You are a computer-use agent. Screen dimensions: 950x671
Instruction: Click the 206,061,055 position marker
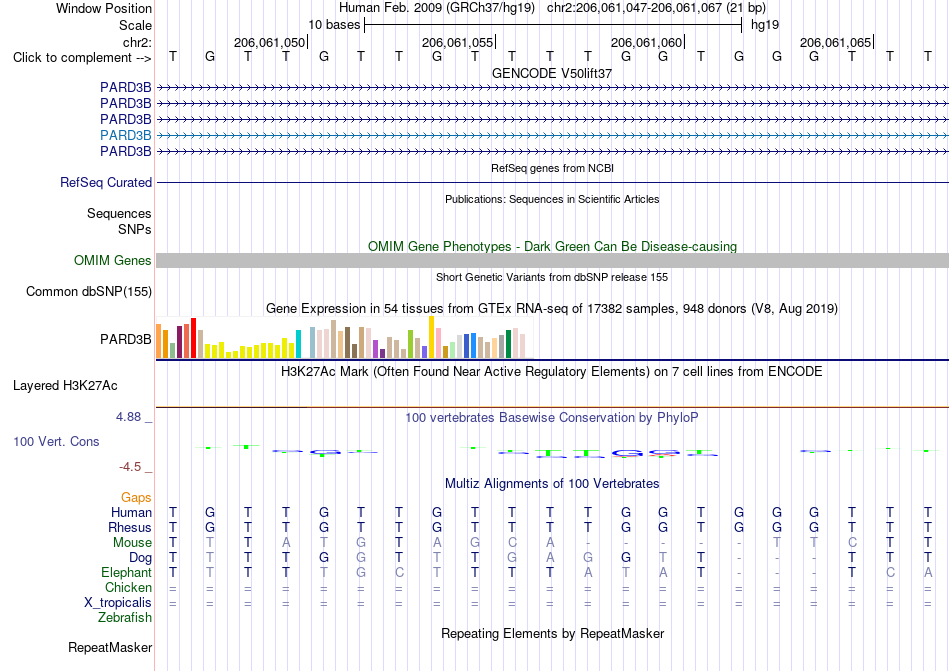pyautogui.click(x=459, y=42)
